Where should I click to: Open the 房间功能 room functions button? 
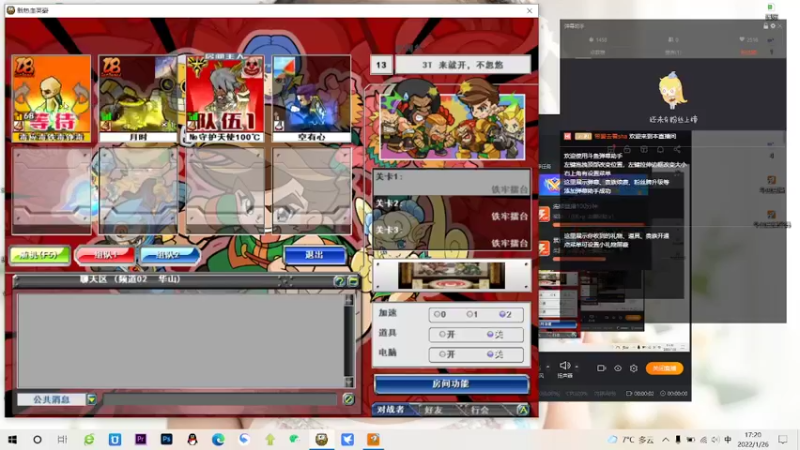point(451,384)
